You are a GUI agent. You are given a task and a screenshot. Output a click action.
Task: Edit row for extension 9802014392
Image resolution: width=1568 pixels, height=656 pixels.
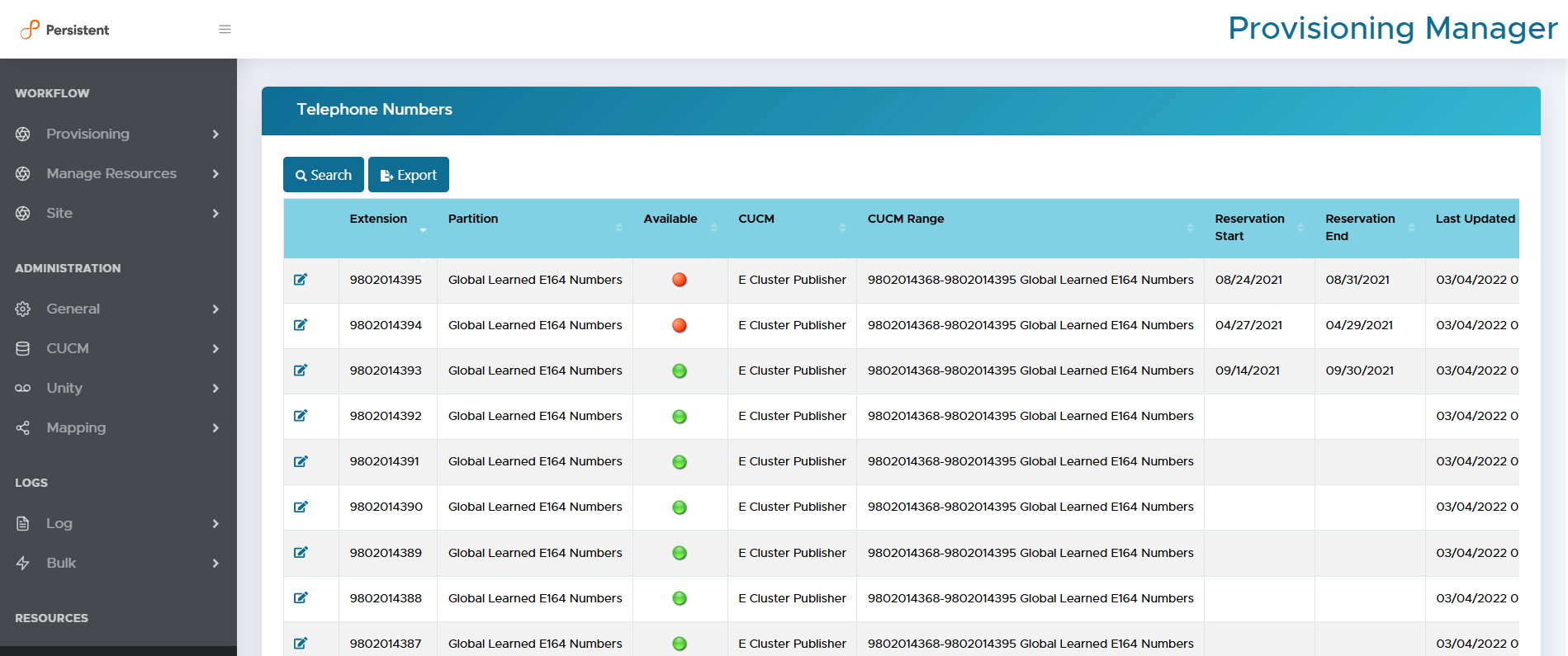[x=301, y=416]
